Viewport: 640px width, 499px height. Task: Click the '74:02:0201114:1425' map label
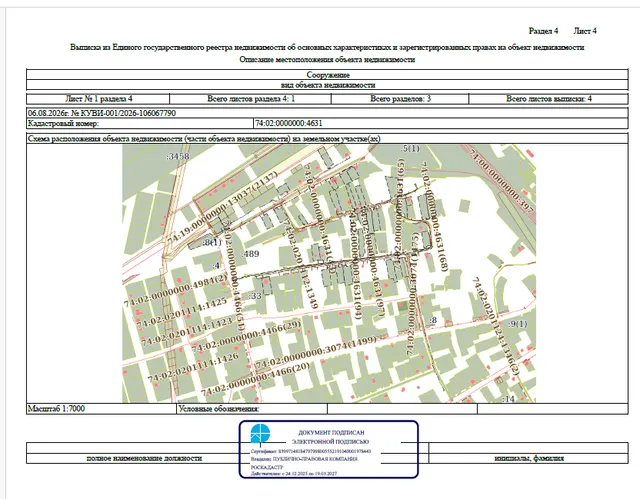[182, 313]
